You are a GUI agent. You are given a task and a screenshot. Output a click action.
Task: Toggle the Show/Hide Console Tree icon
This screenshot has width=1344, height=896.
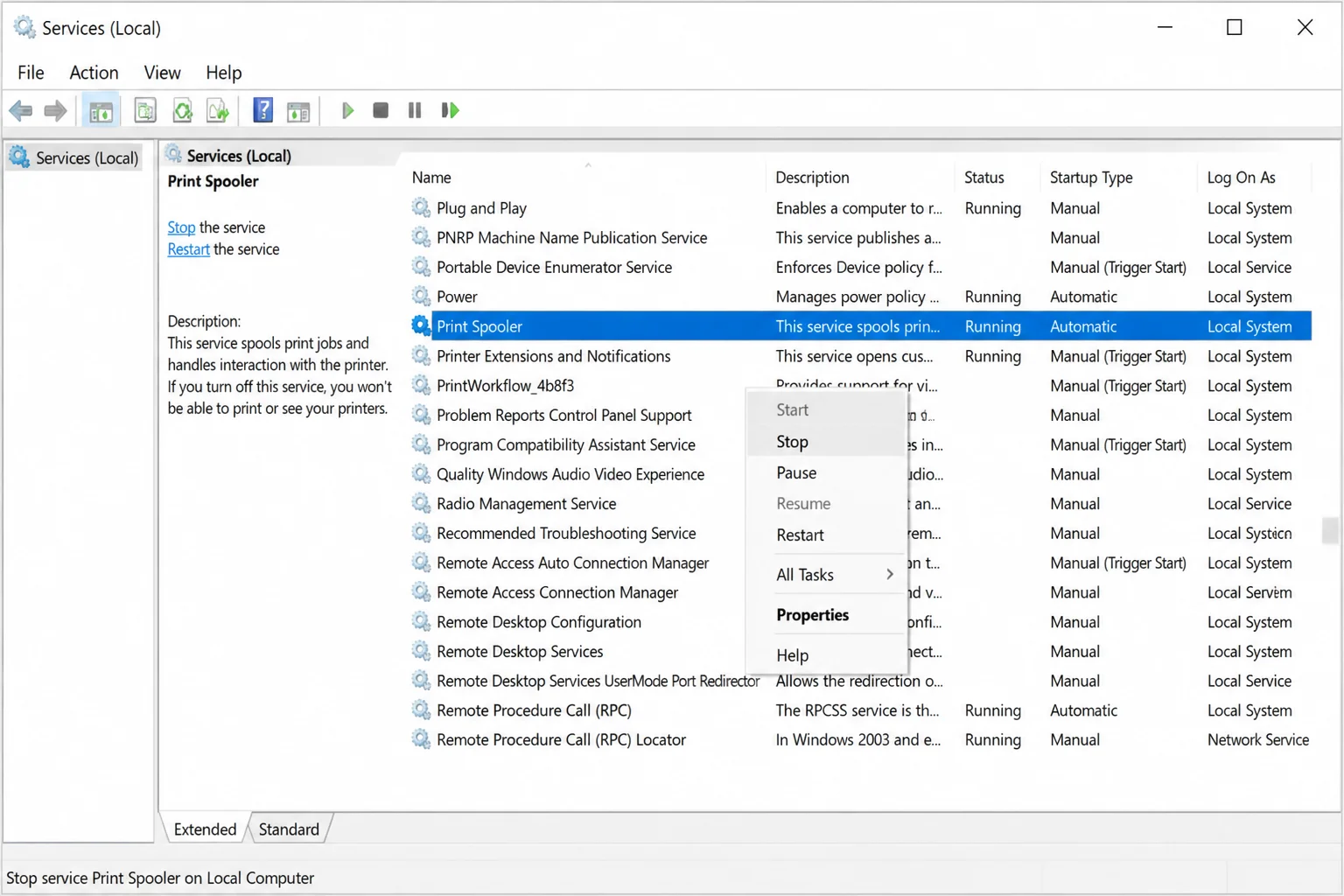pos(101,111)
